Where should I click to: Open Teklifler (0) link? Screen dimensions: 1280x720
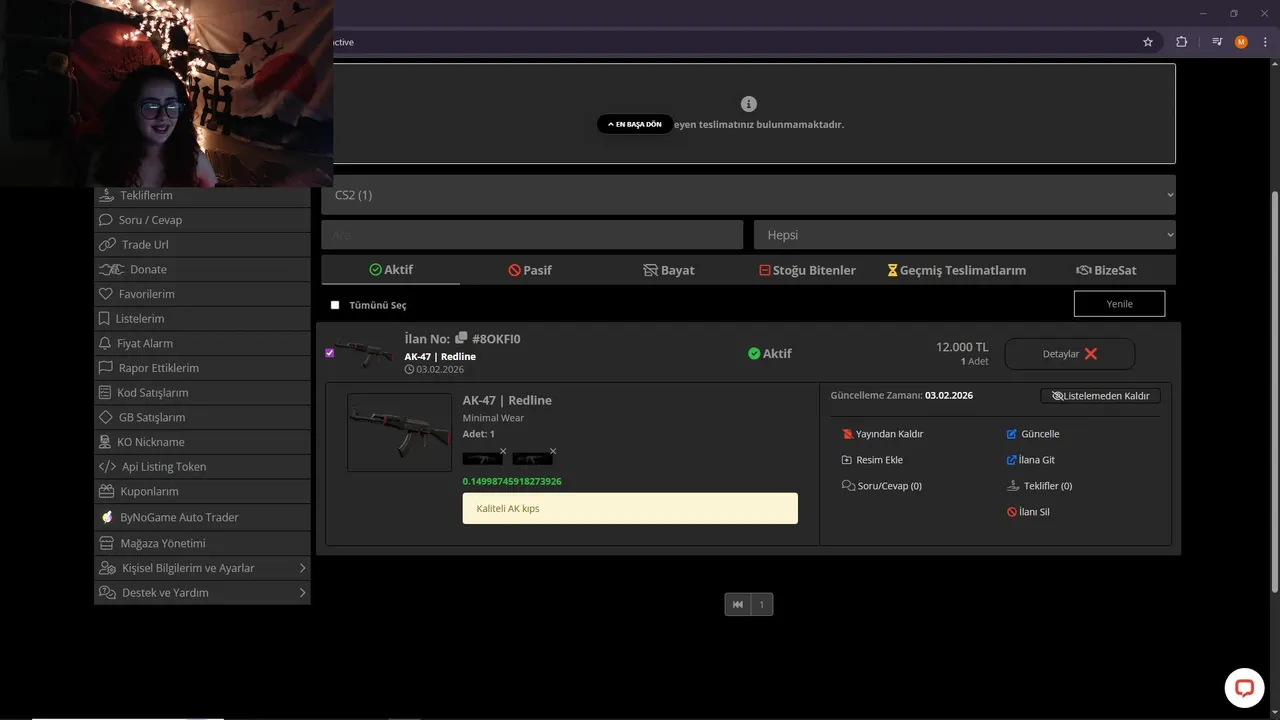(1040, 486)
